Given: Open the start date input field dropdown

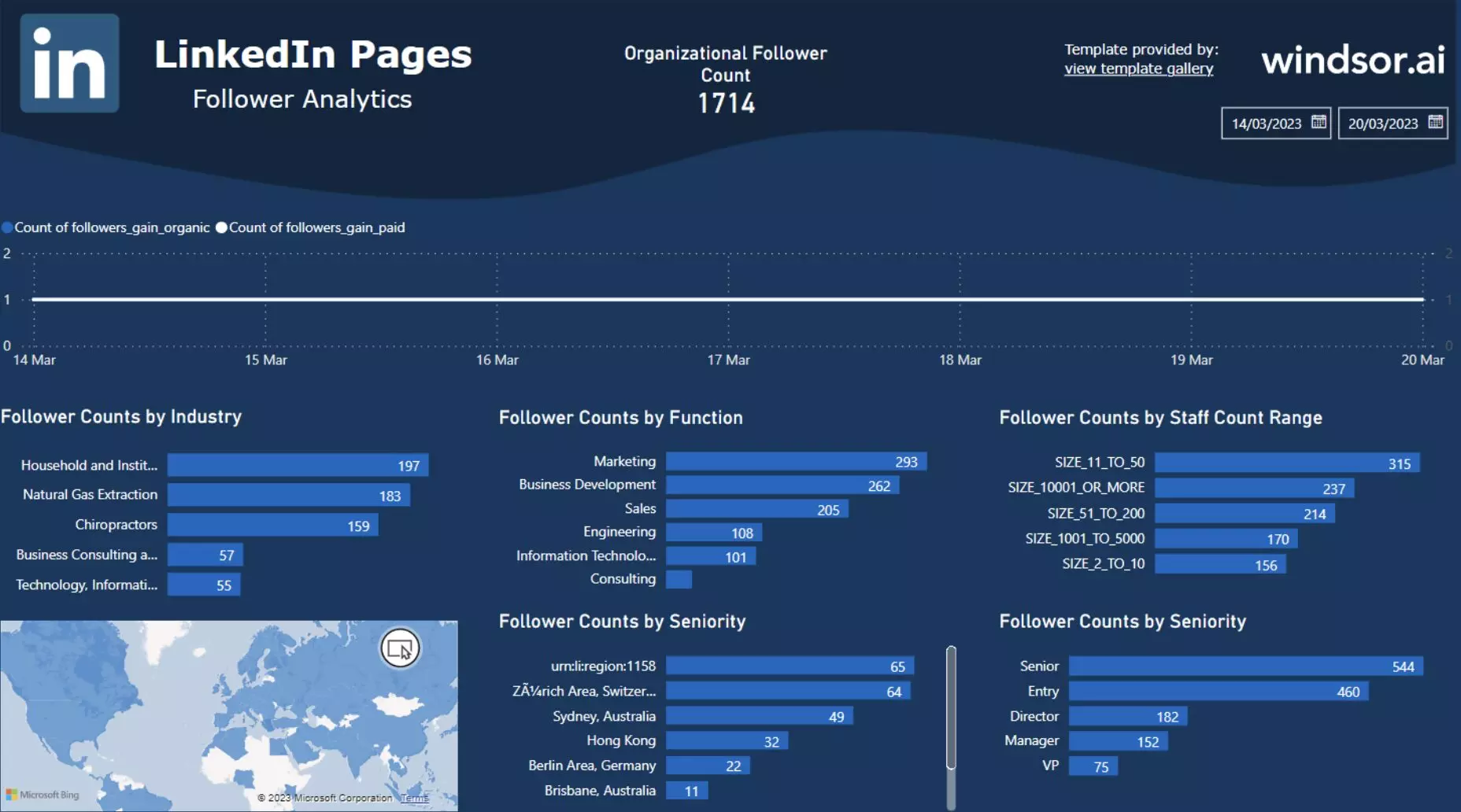Looking at the screenshot, I should coord(1267,123).
